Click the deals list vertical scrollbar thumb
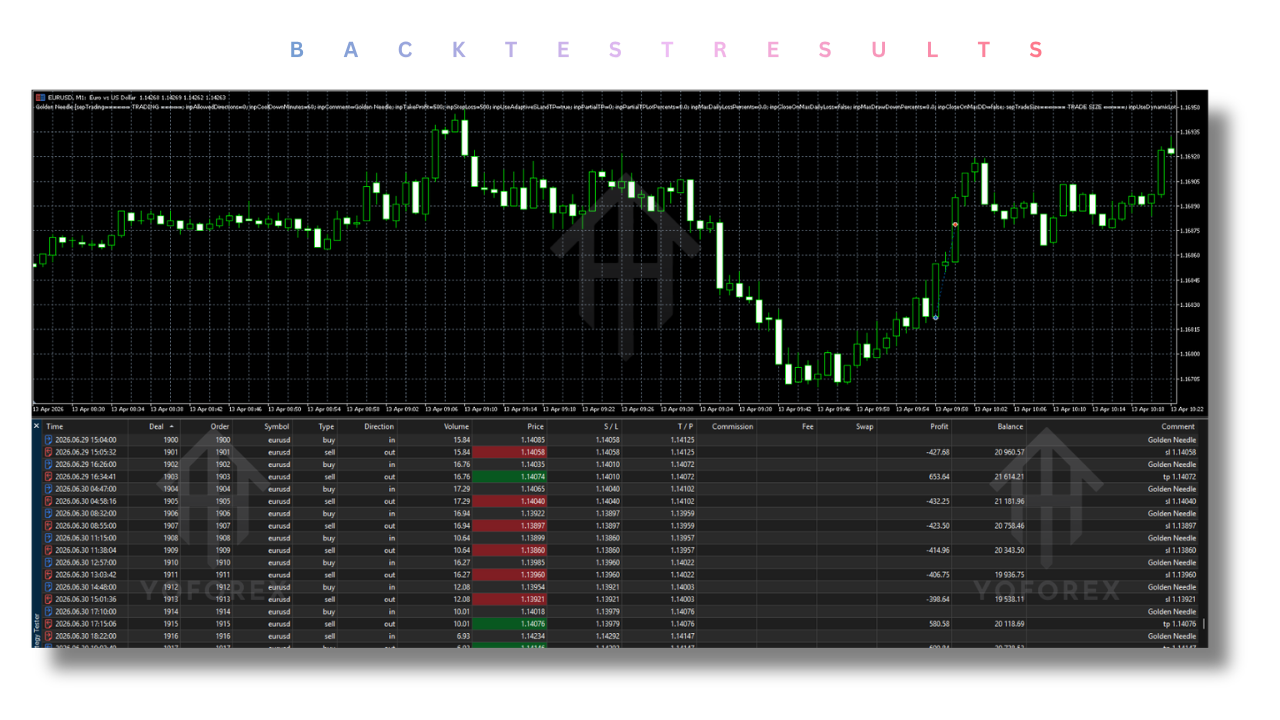This screenshot has width=1280, height=720. (1203, 624)
